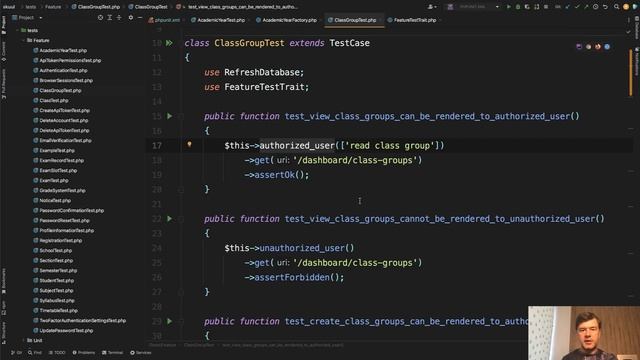Click the green Run button in toolbar

(509, 7)
